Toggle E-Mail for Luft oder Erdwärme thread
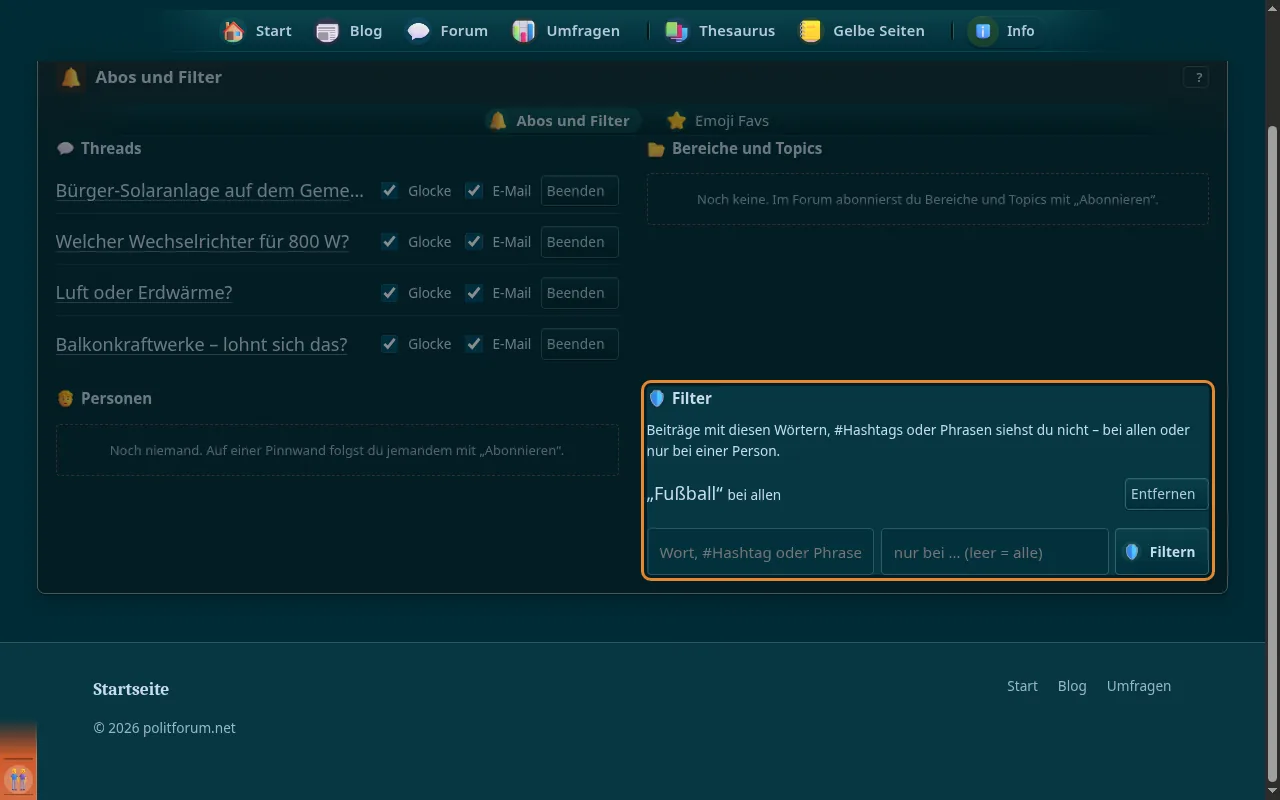This screenshot has width=1280, height=800. [474, 293]
